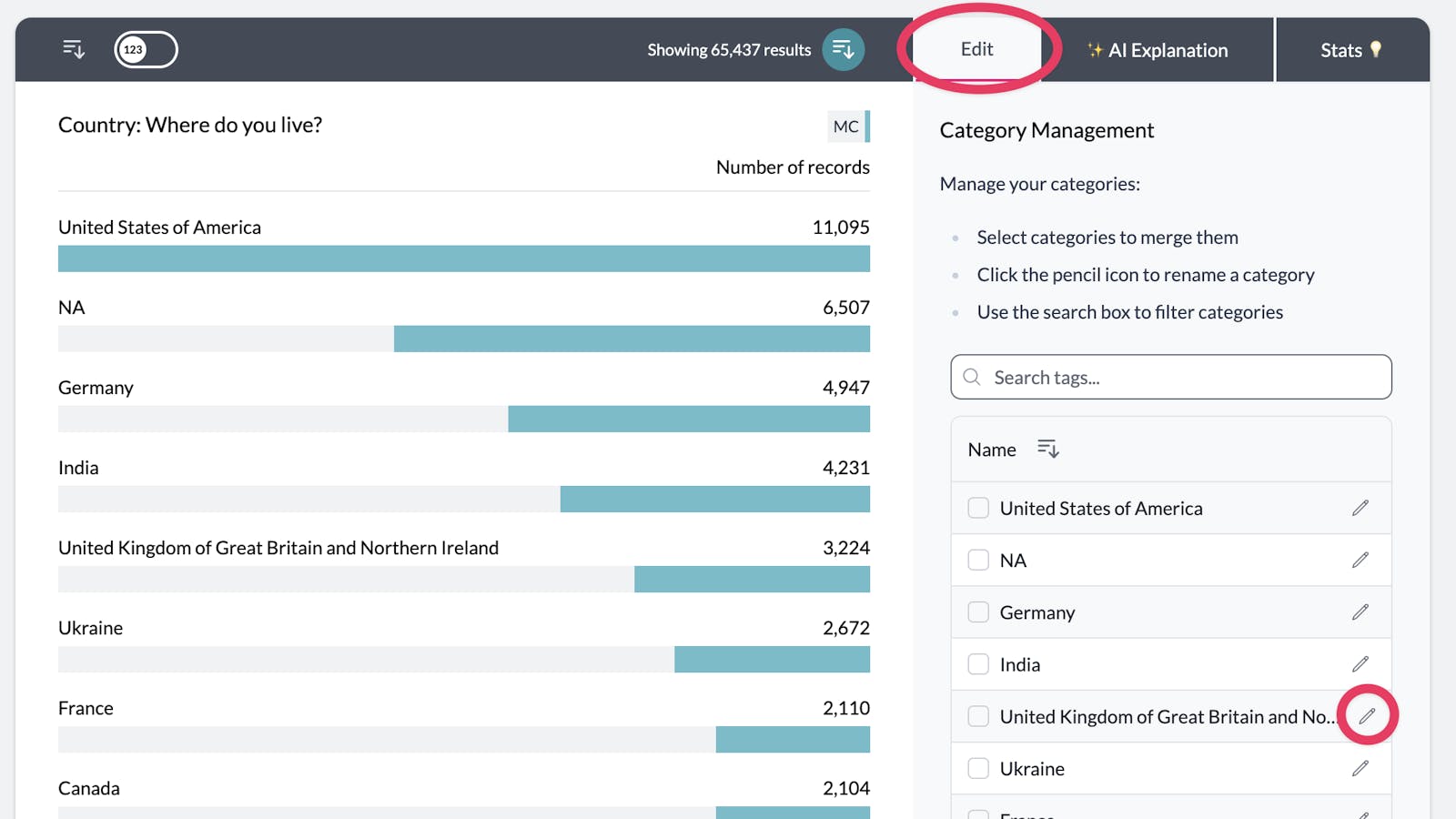Image resolution: width=1456 pixels, height=819 pixels.
Task: Click the United States of America chart bar
Action: (464, 258)
